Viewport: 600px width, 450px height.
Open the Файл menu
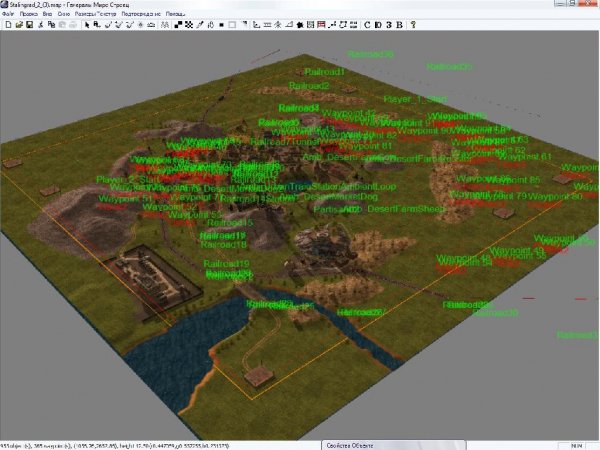tap(8, 14)
